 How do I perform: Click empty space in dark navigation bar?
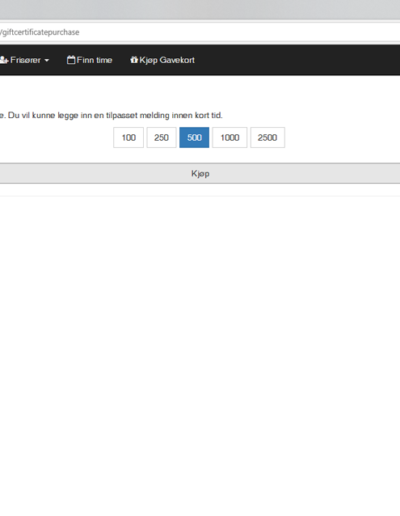pos(297,60)
